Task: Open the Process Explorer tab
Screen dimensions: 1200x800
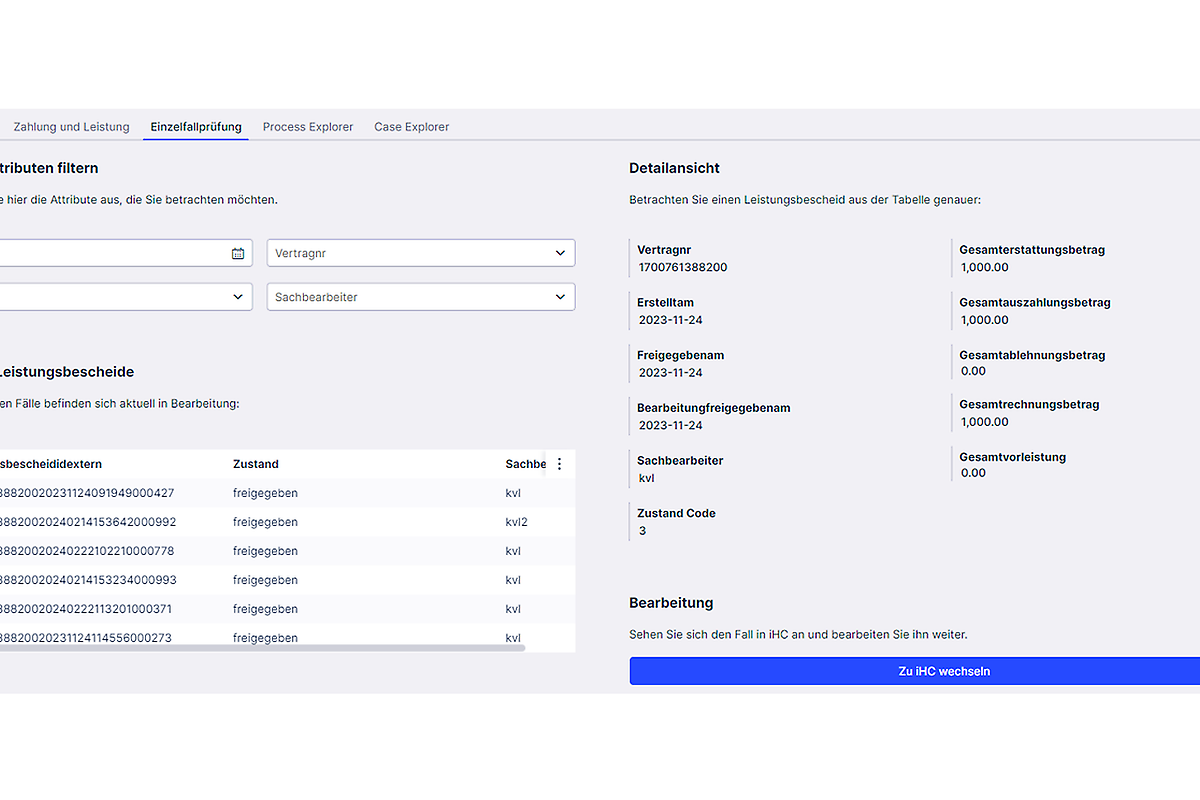Action: click(308, 127)
